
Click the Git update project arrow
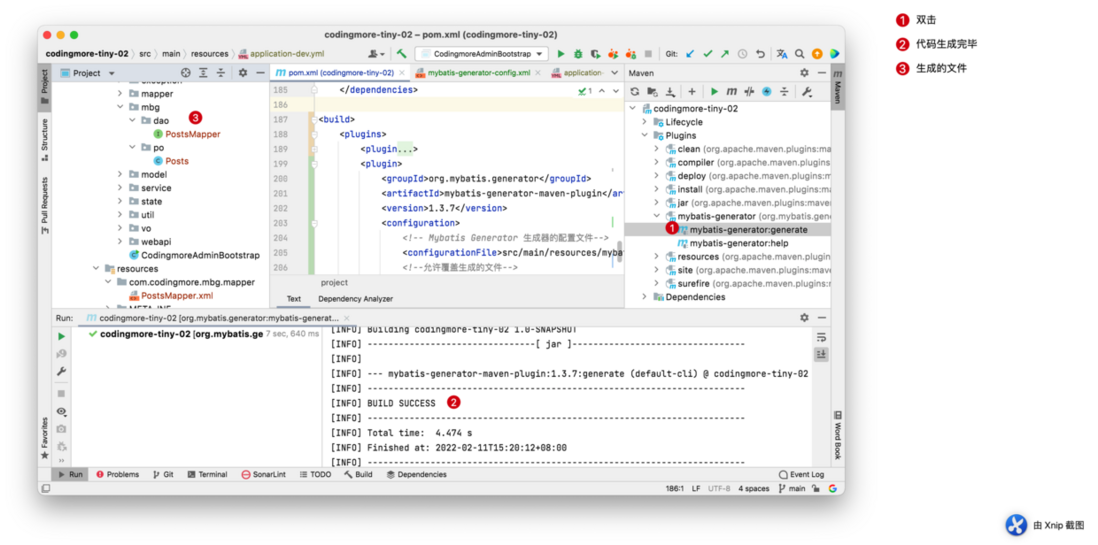(690, 54)
